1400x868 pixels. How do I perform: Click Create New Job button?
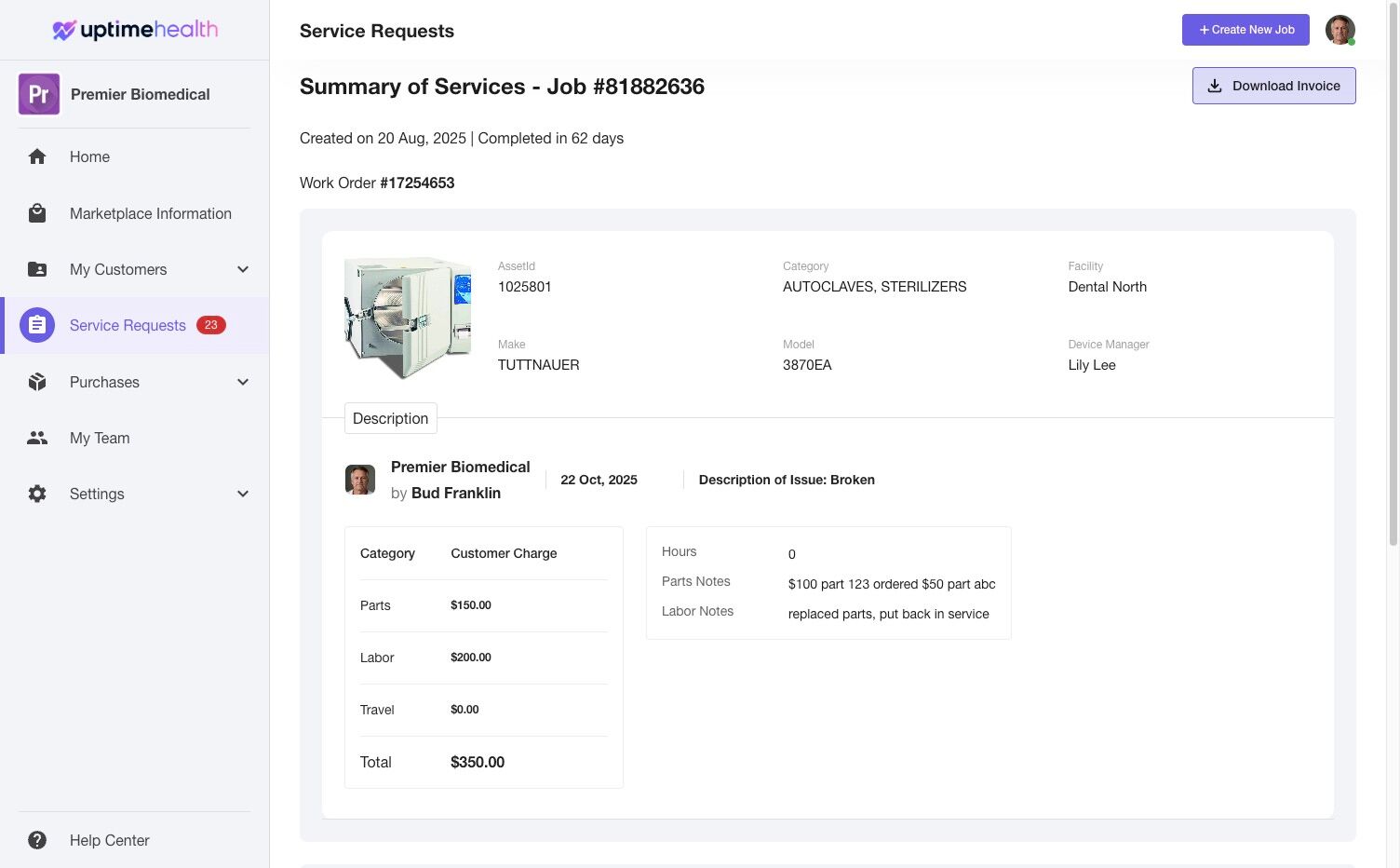(x=1245, y=30)
